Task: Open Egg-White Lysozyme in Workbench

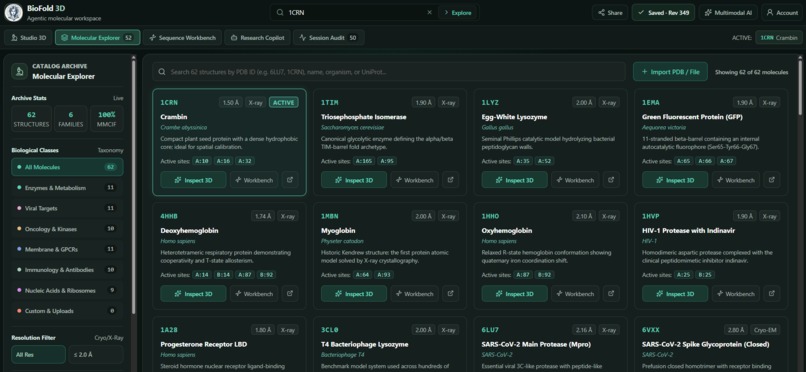Action: pos(575,180)
